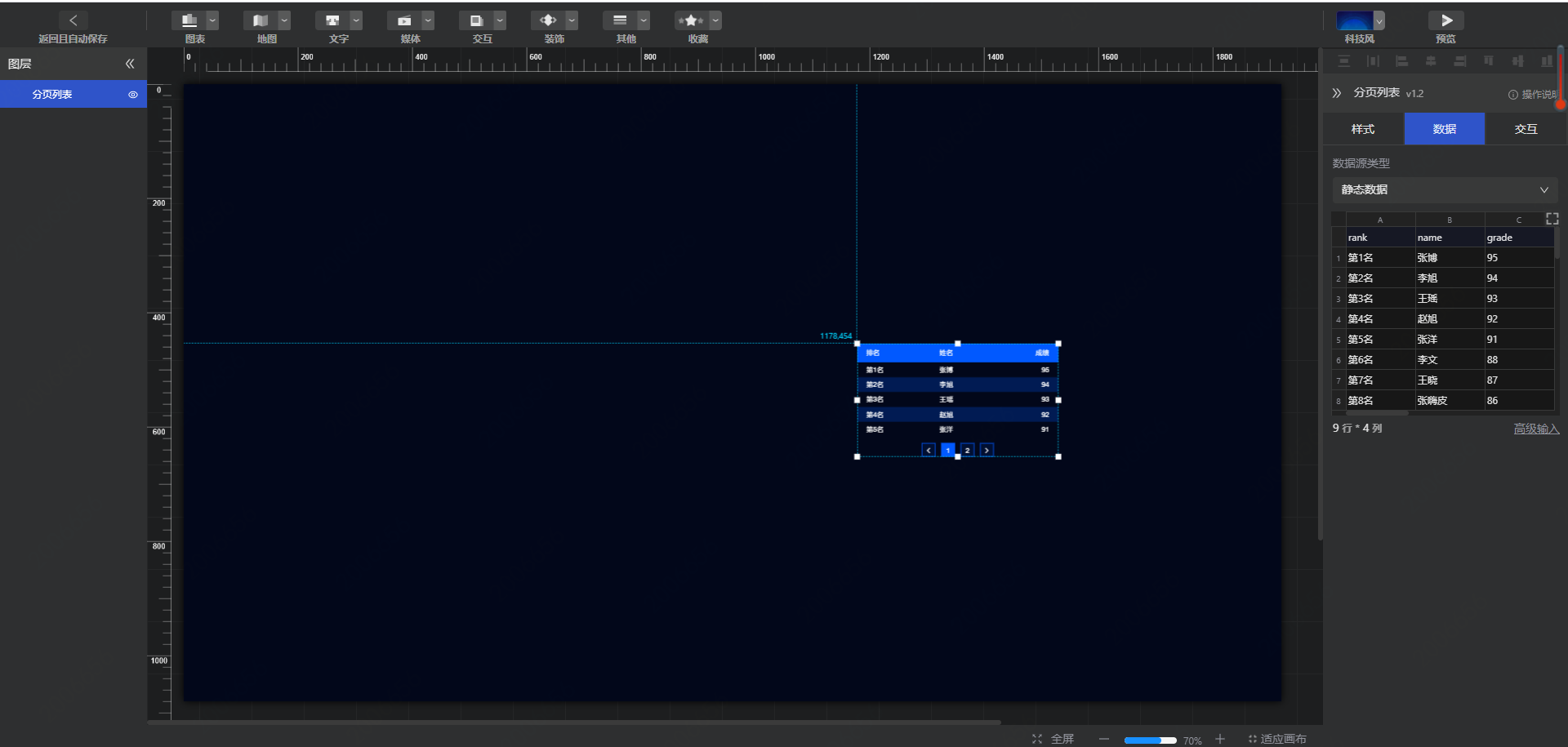The width and height of the screenshot is (1568, 747).
Task: Expand the 装饰 dropdown arrow
Action: point(572,21)
